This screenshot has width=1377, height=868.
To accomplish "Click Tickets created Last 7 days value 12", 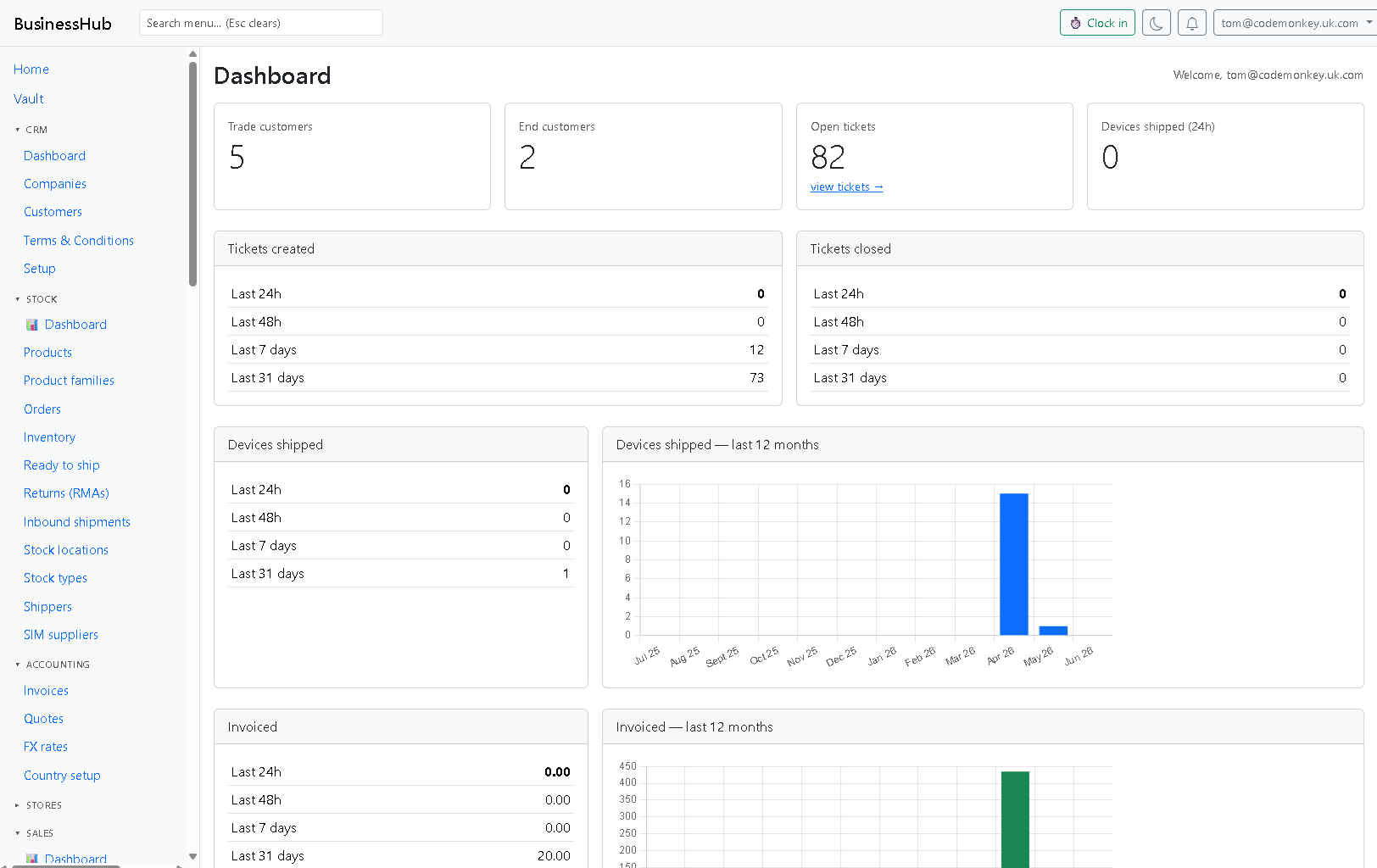I will 756,350.
